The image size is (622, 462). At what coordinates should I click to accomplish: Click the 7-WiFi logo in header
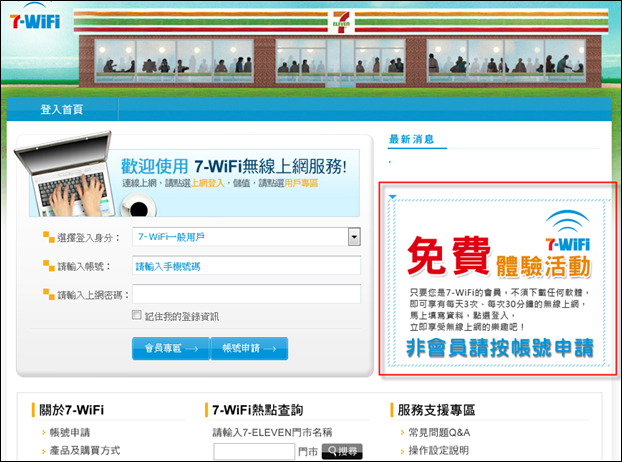click(x=35, y=17)
